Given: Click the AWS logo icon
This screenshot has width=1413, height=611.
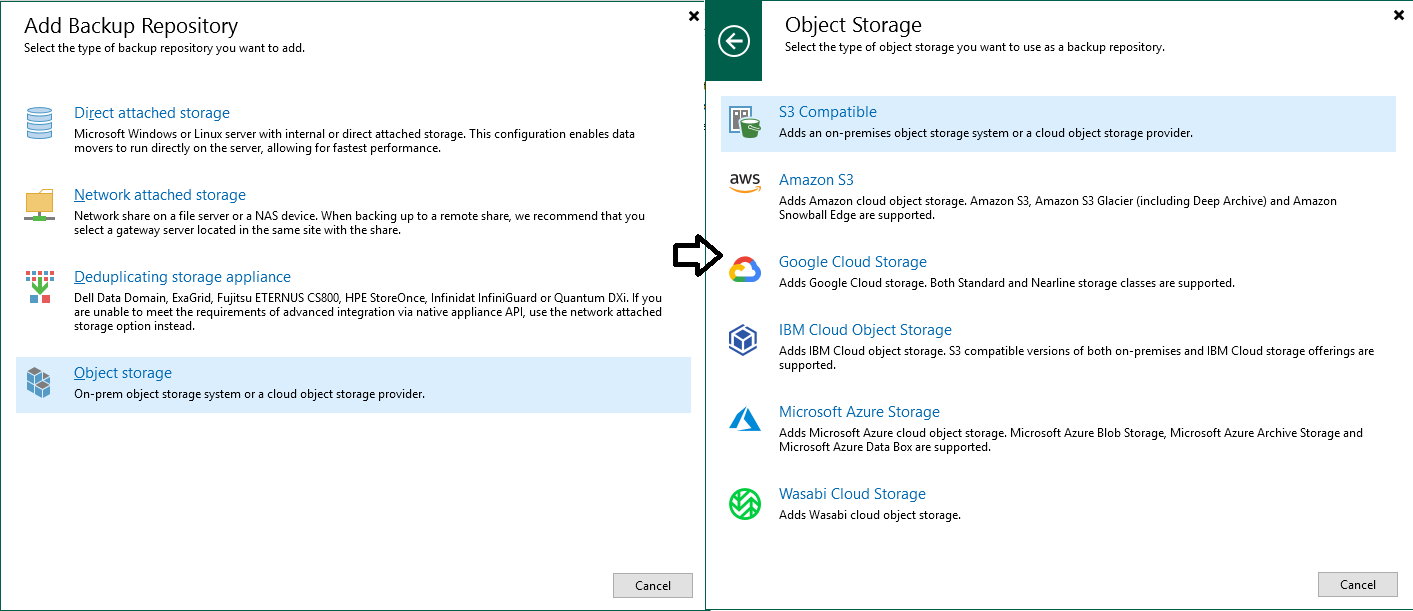Looking at the screenshot, I should 745,184.
